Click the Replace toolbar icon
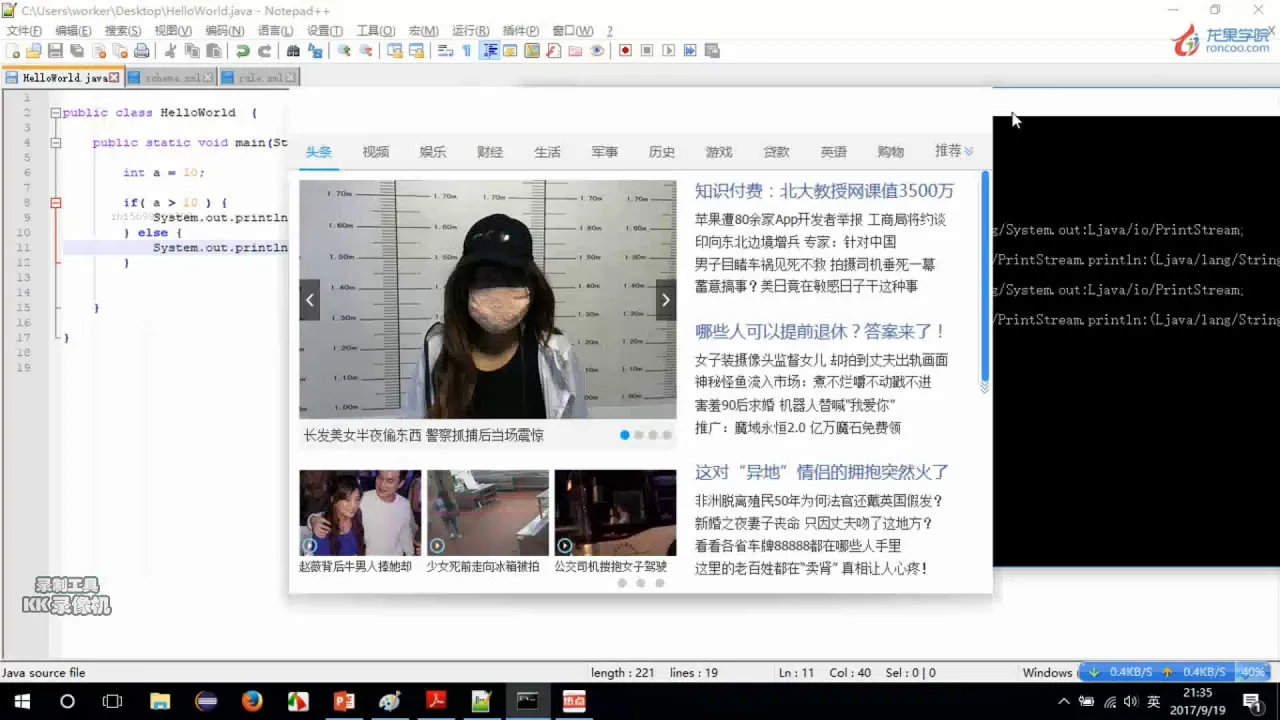1280x720 pixels. point(315,51)
